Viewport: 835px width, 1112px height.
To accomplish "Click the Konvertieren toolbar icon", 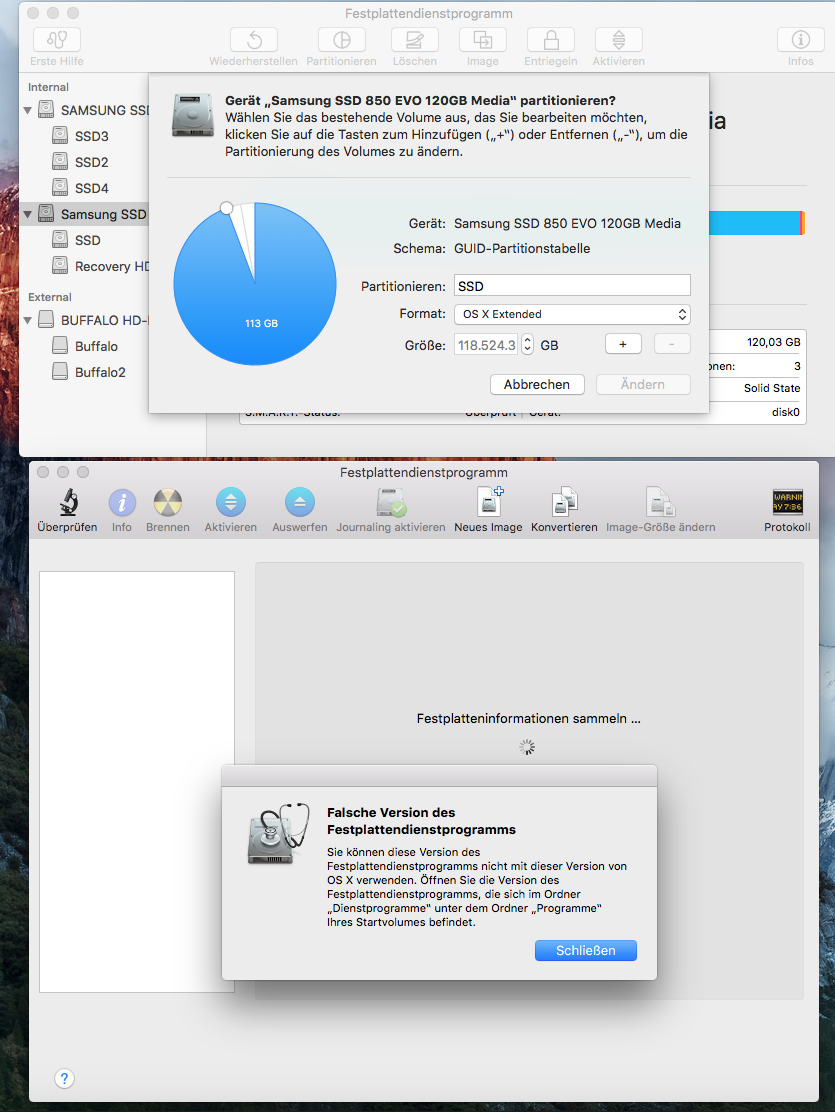I will pyautogui.click(x=565, y=503).
